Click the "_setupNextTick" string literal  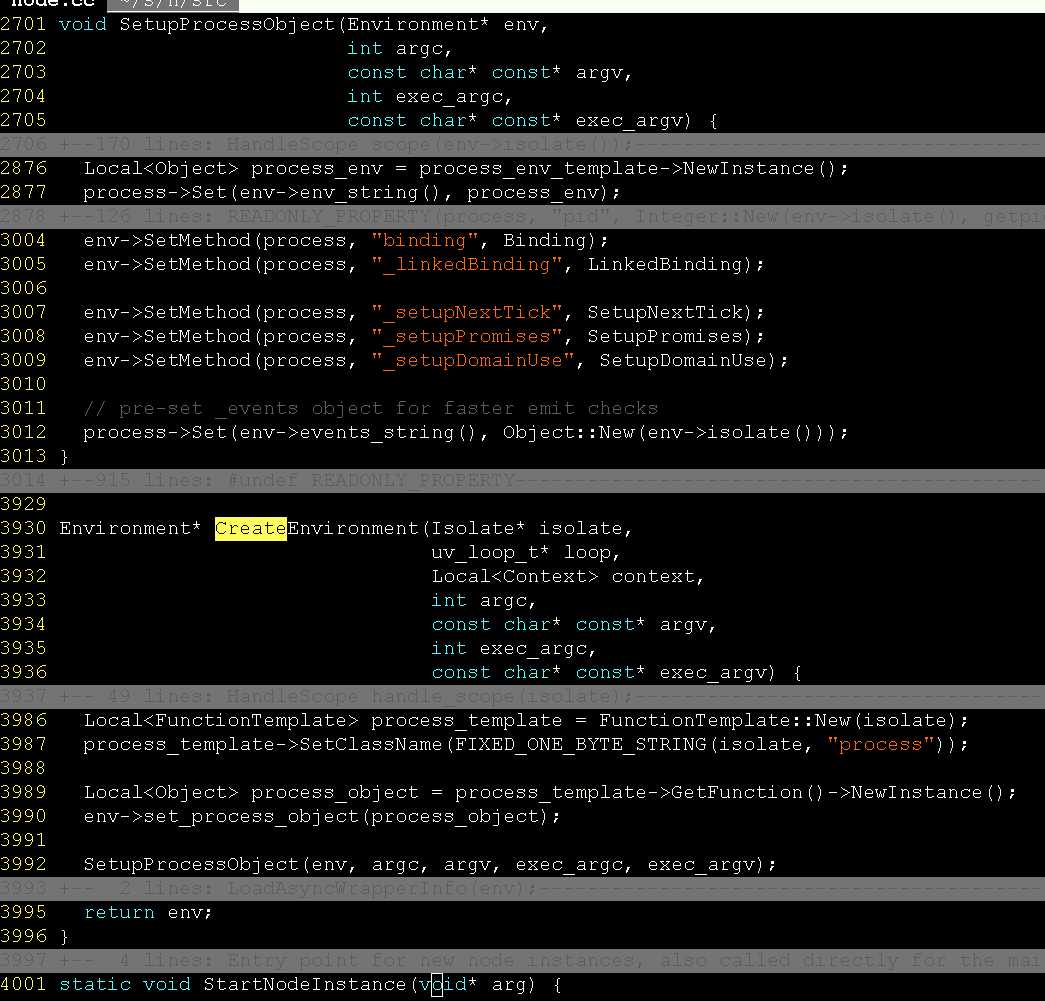(x=467, y=313)
